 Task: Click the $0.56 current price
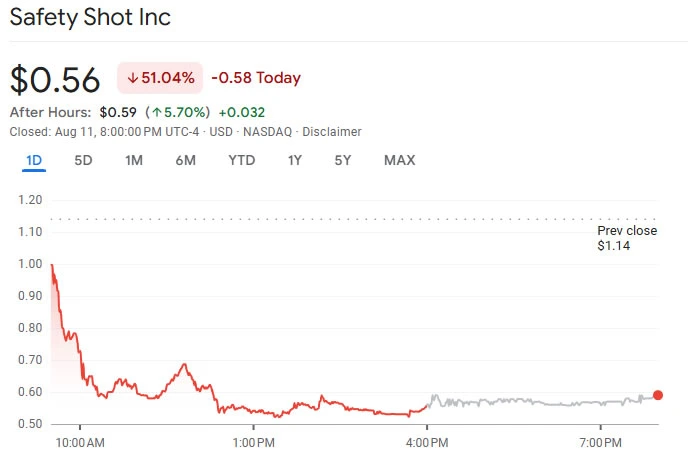56,79
